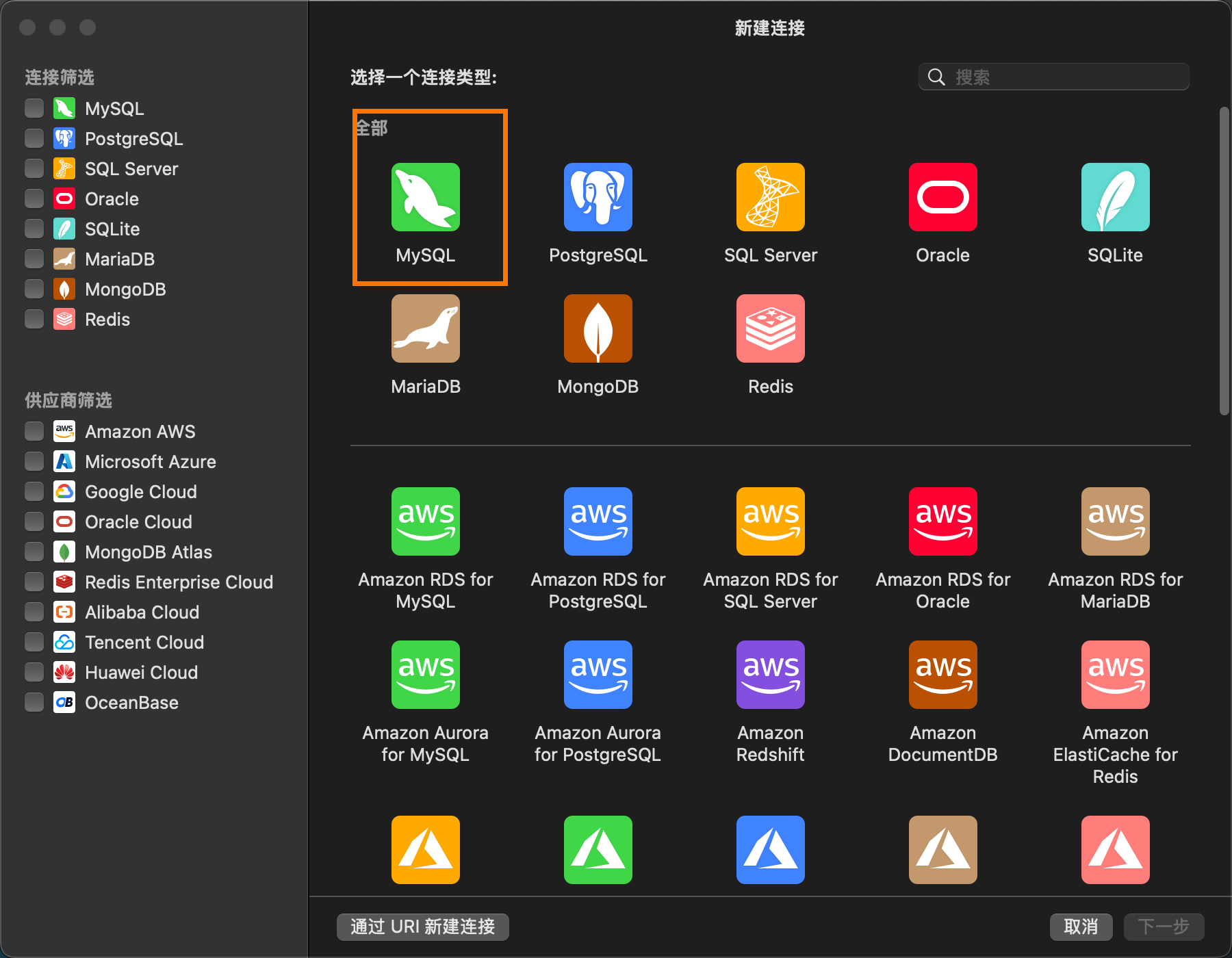Pick Amazon Aurora for PostgreSQL

(x=598, y=675)
